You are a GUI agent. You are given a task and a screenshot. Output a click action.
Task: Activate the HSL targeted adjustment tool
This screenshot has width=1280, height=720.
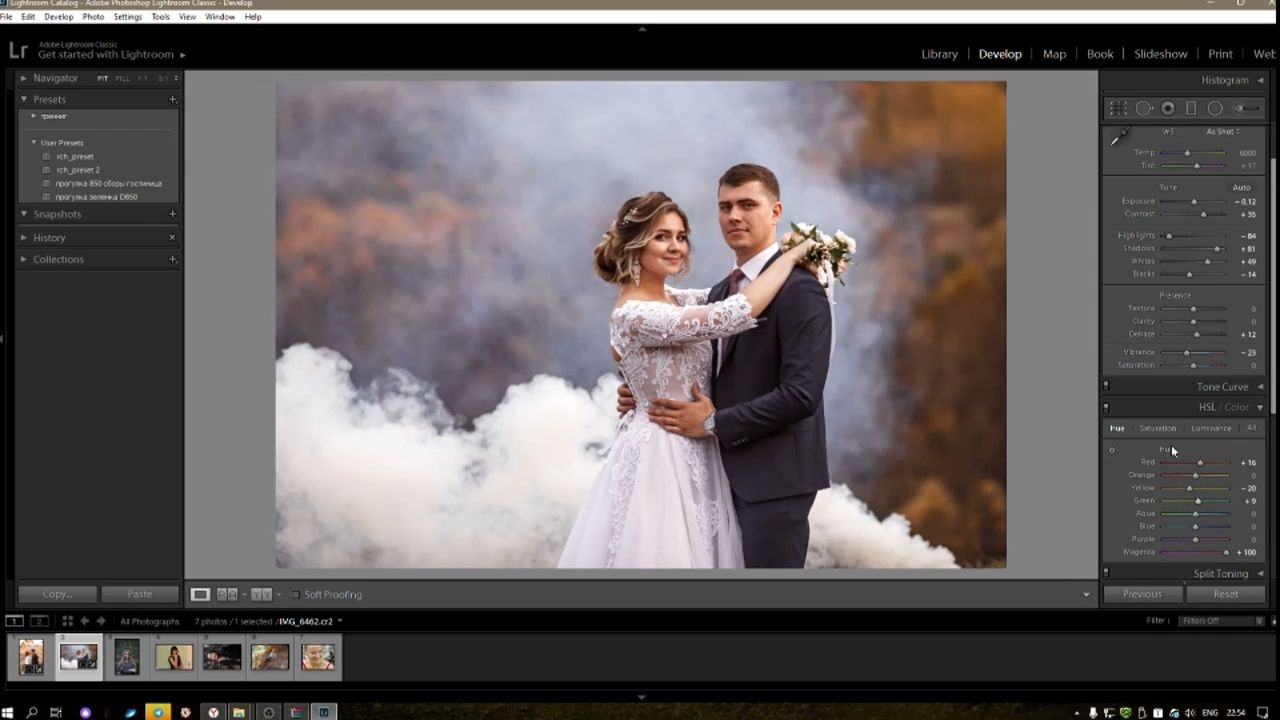[1112, 450]
